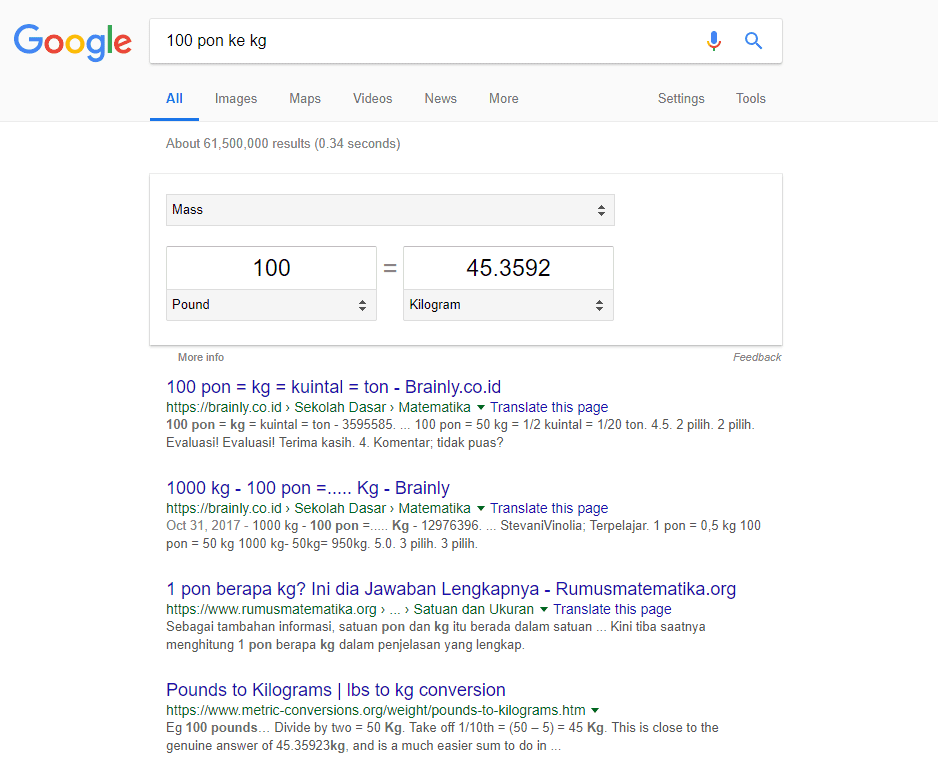The width and height of the screenshot is (938, 758).
Task: Click the input field showing 100
Action: tap(272, 268)
